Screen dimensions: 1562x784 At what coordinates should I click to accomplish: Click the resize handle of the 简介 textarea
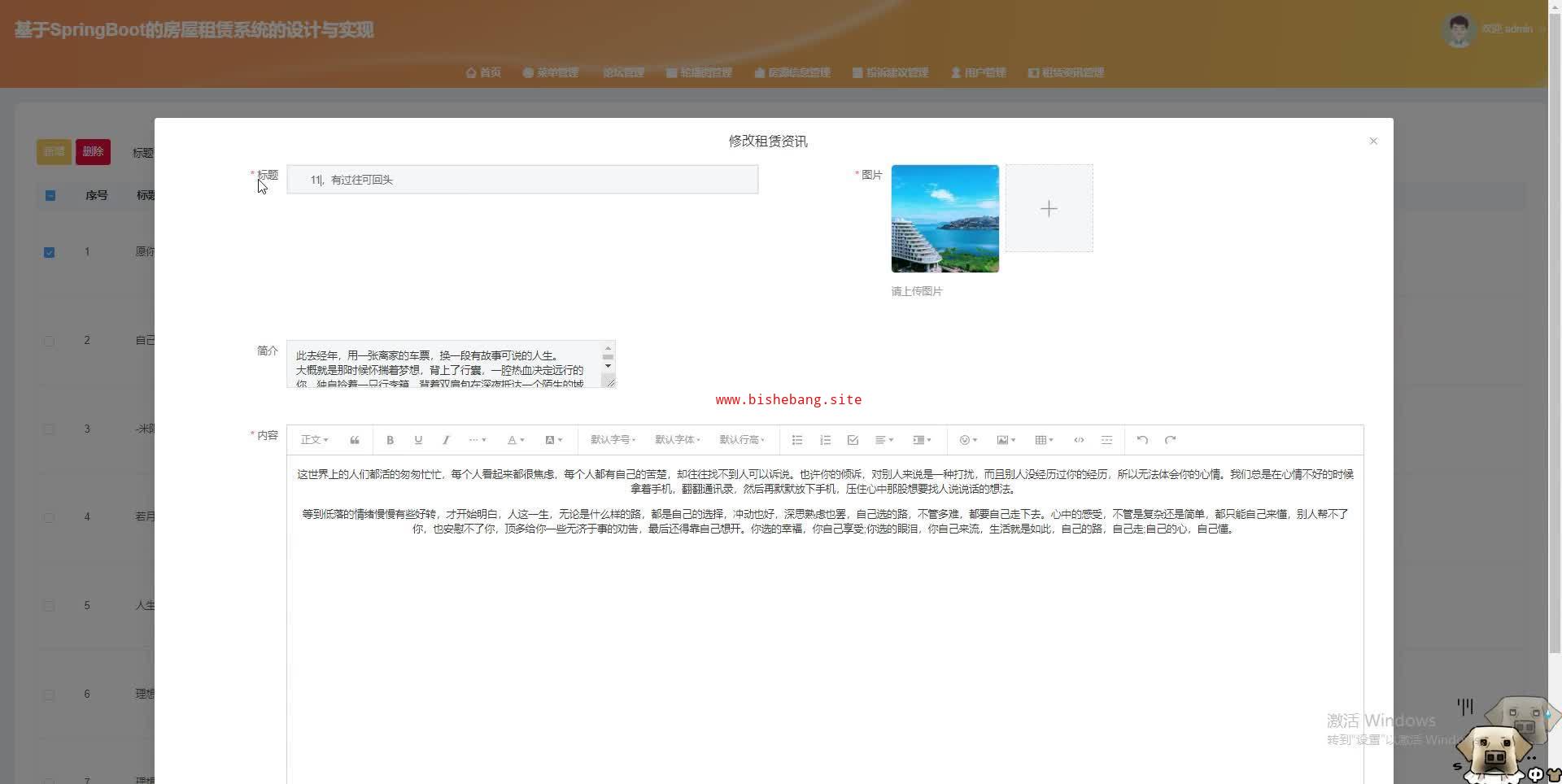point(610,382)
